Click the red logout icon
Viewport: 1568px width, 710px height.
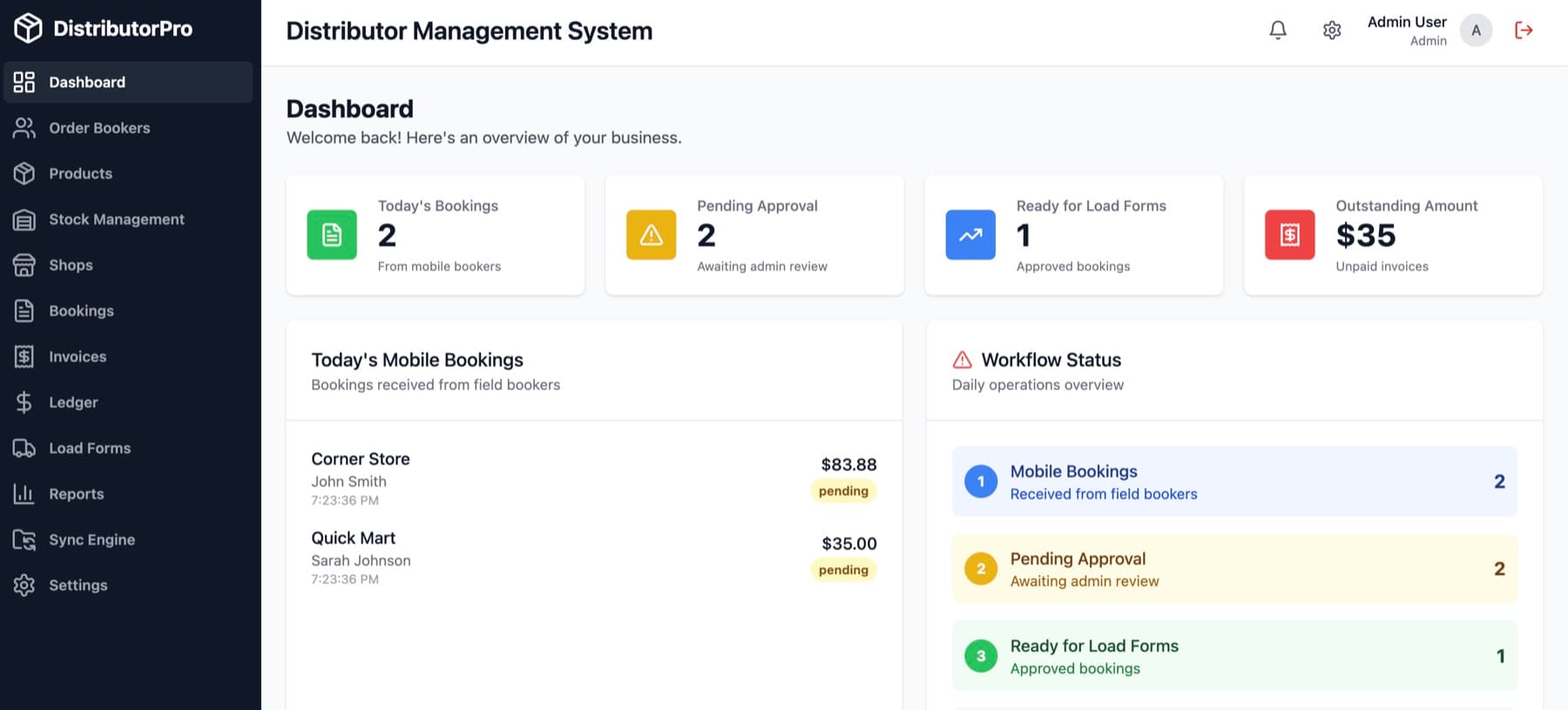(x=1524, y=30)
